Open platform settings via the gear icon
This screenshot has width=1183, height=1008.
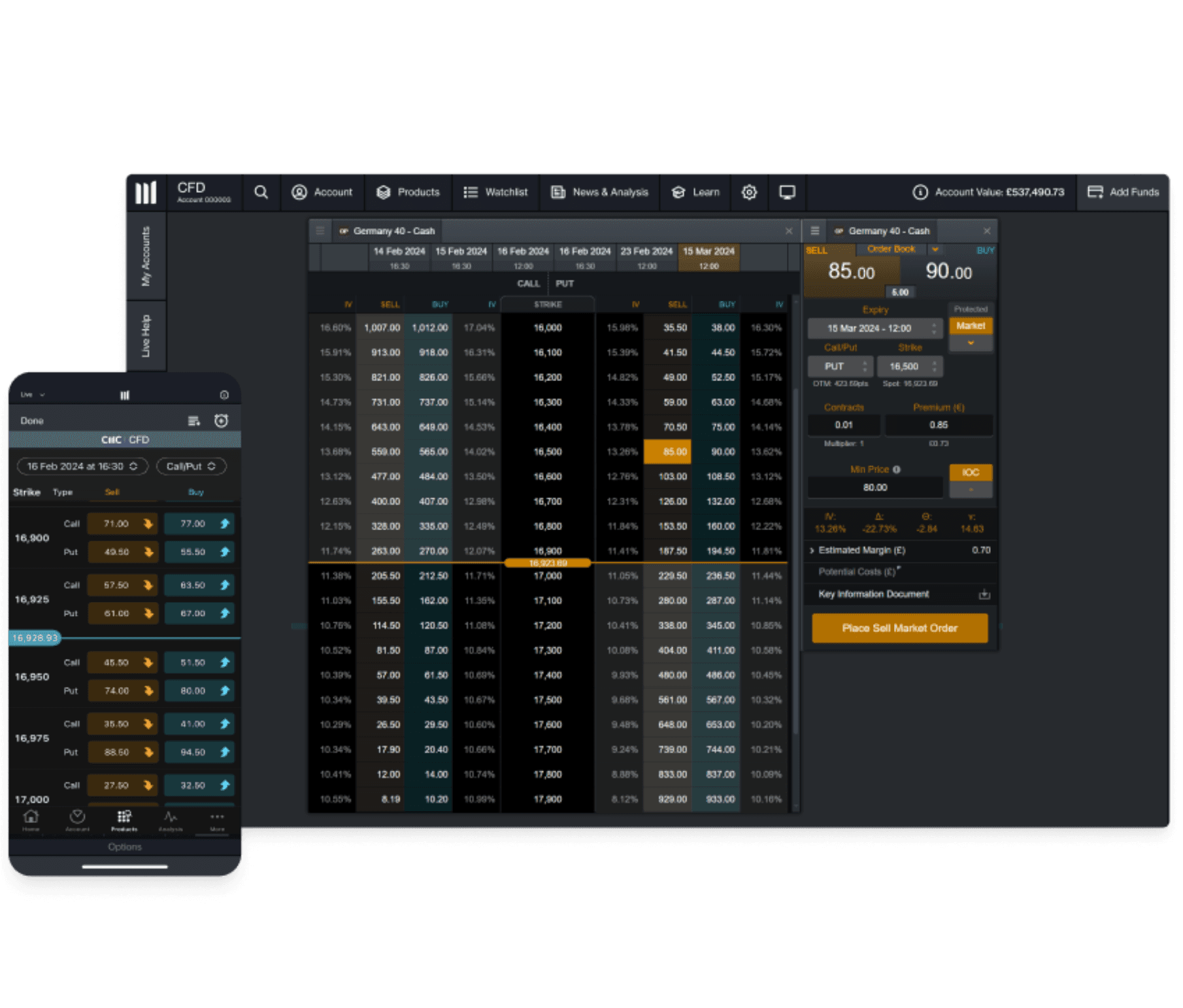749,192
